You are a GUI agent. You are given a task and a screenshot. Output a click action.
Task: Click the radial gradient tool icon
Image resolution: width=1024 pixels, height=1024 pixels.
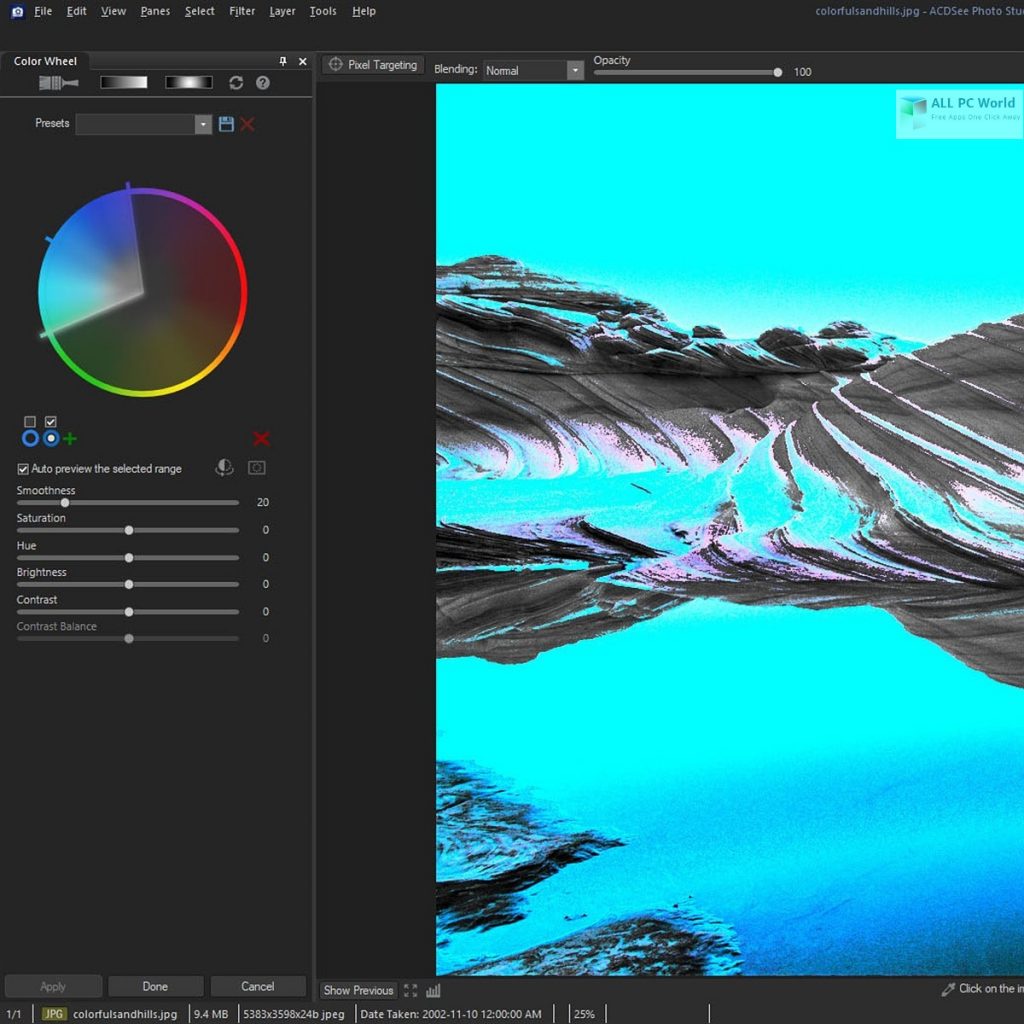(189, 82)
